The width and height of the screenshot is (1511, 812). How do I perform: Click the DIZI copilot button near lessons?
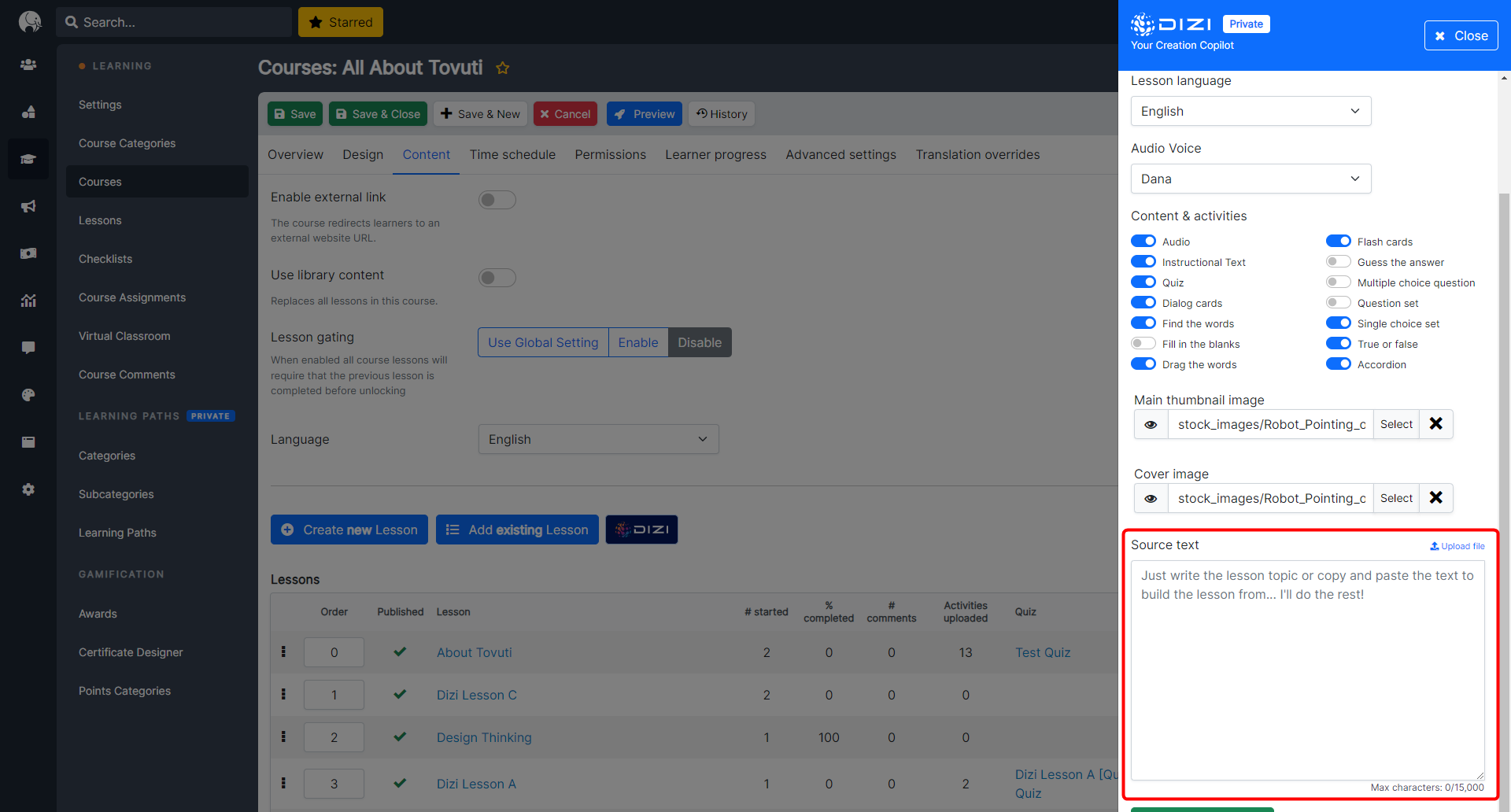[x=641, y=530]
